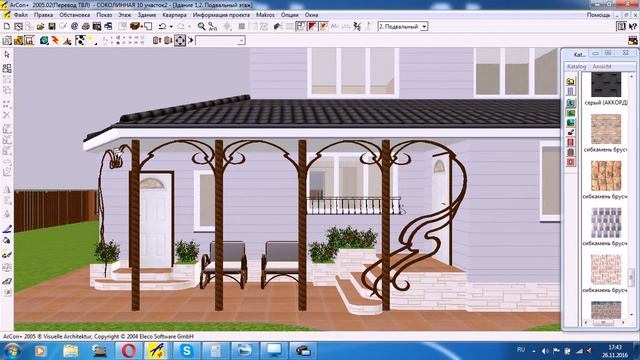This screenshot has width=640, height=360.
Task: Open the Опции menu
Action: (x=289, y=15)
